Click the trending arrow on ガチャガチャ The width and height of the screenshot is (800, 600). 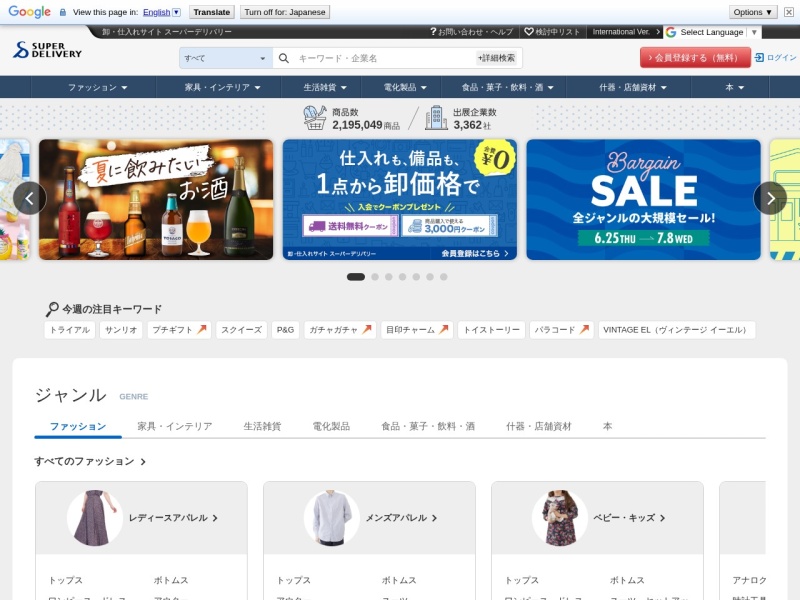(x=367, y=330)
